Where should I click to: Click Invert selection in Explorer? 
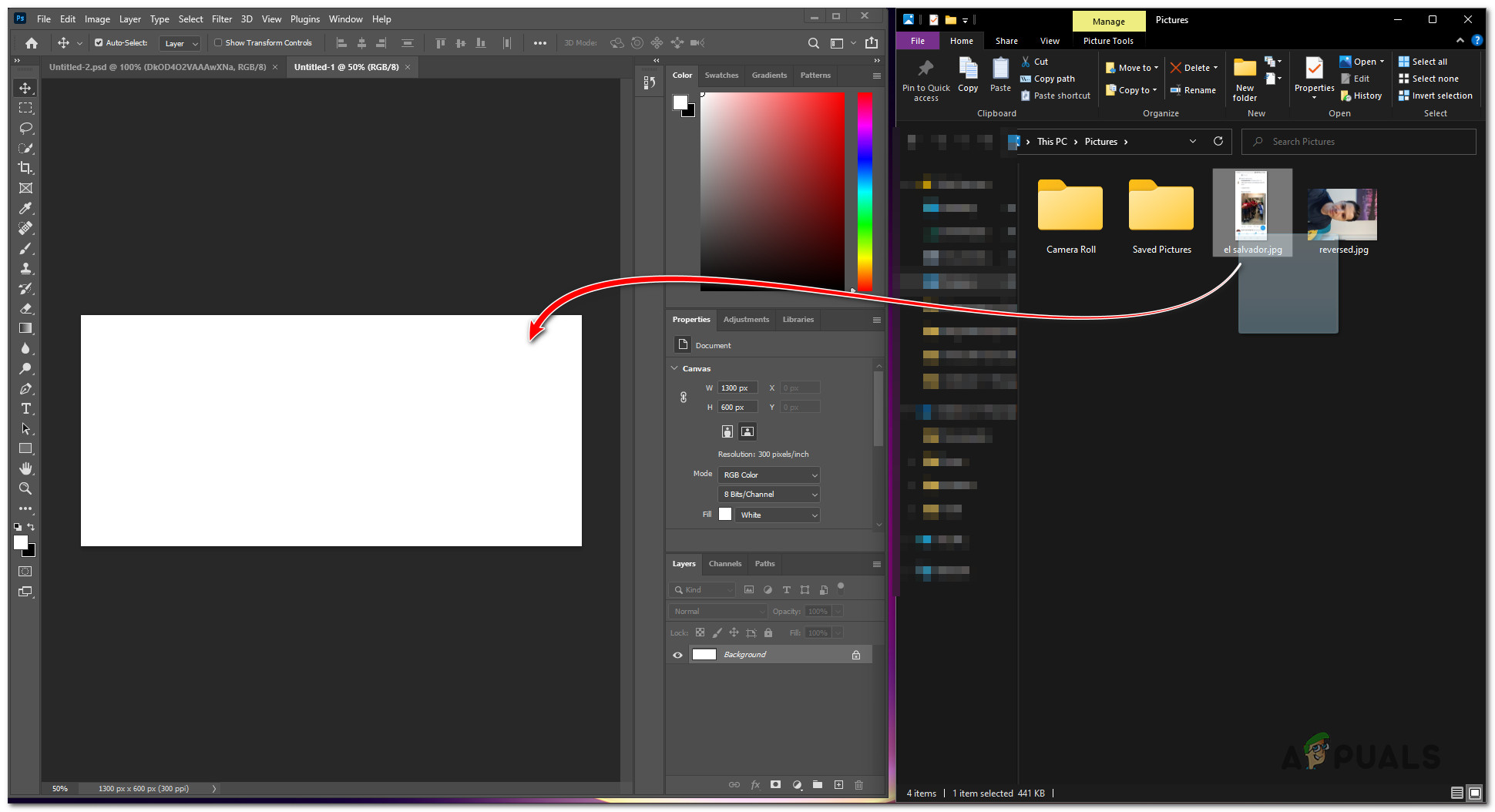(1436, 96)
